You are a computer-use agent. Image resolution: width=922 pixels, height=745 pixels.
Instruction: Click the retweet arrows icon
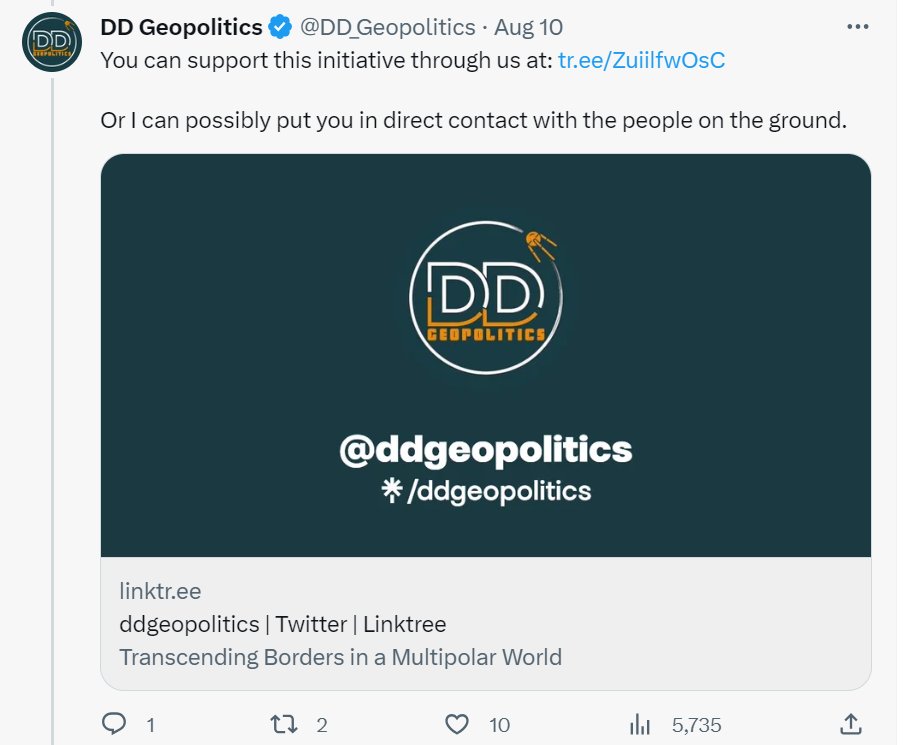point(283,724)
